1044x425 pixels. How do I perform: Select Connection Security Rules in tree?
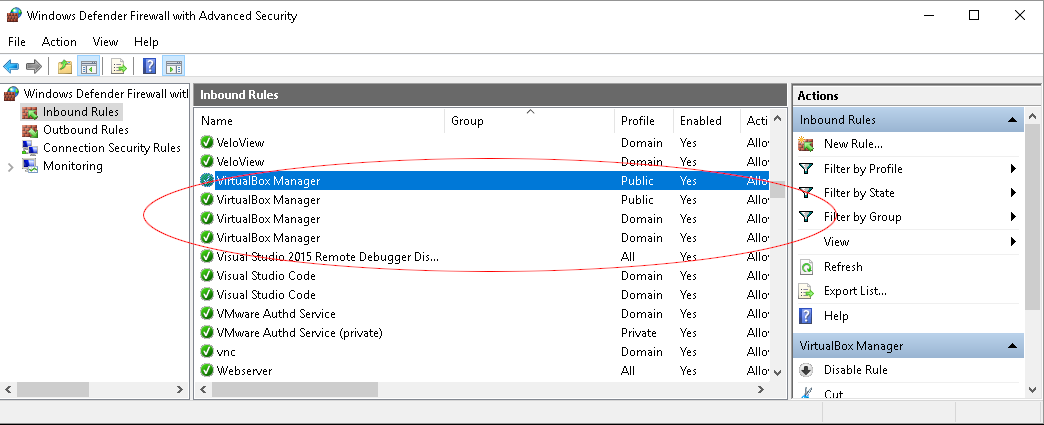click(112, 148)
